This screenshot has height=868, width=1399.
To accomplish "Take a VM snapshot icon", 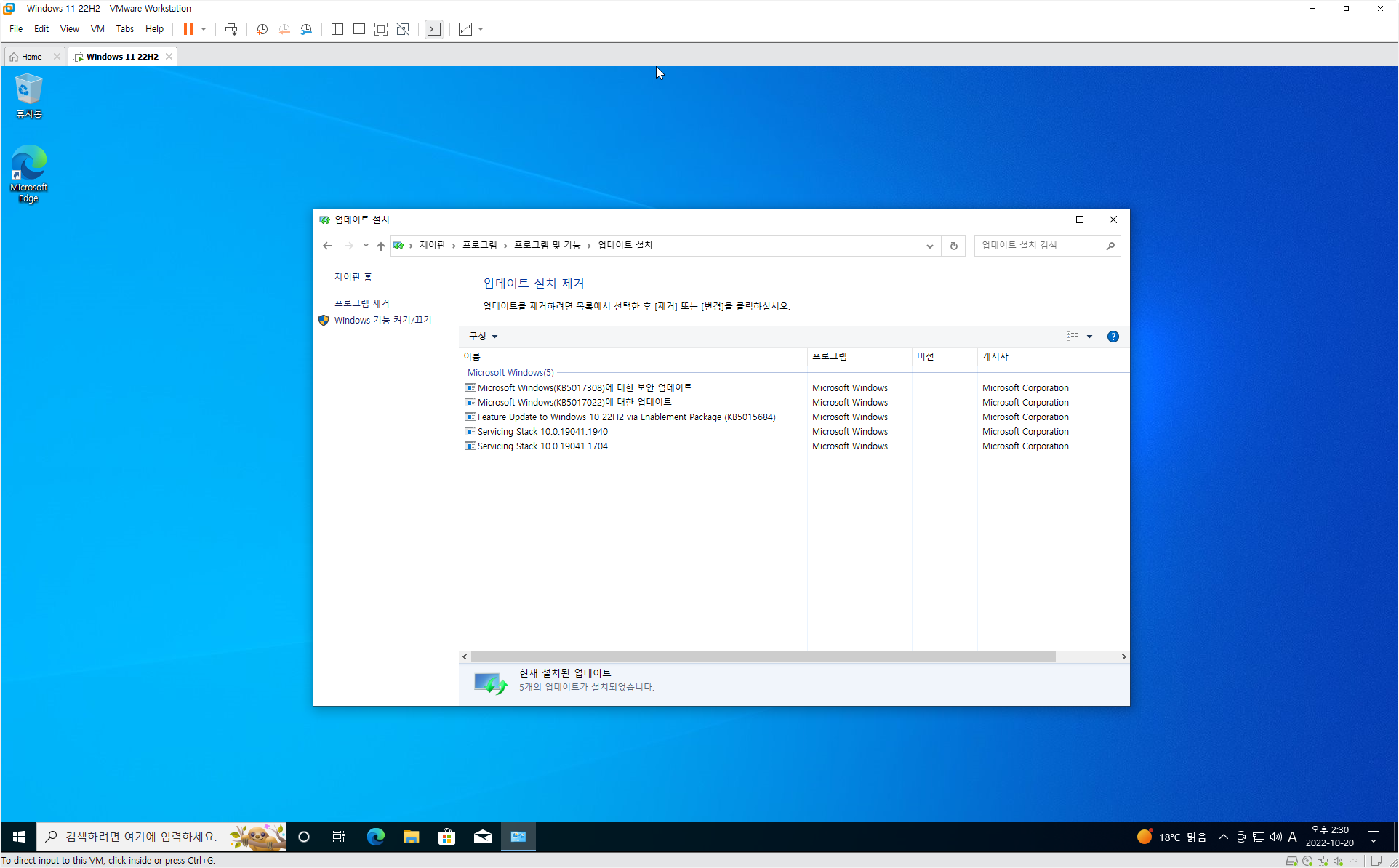I will [262, 29].
